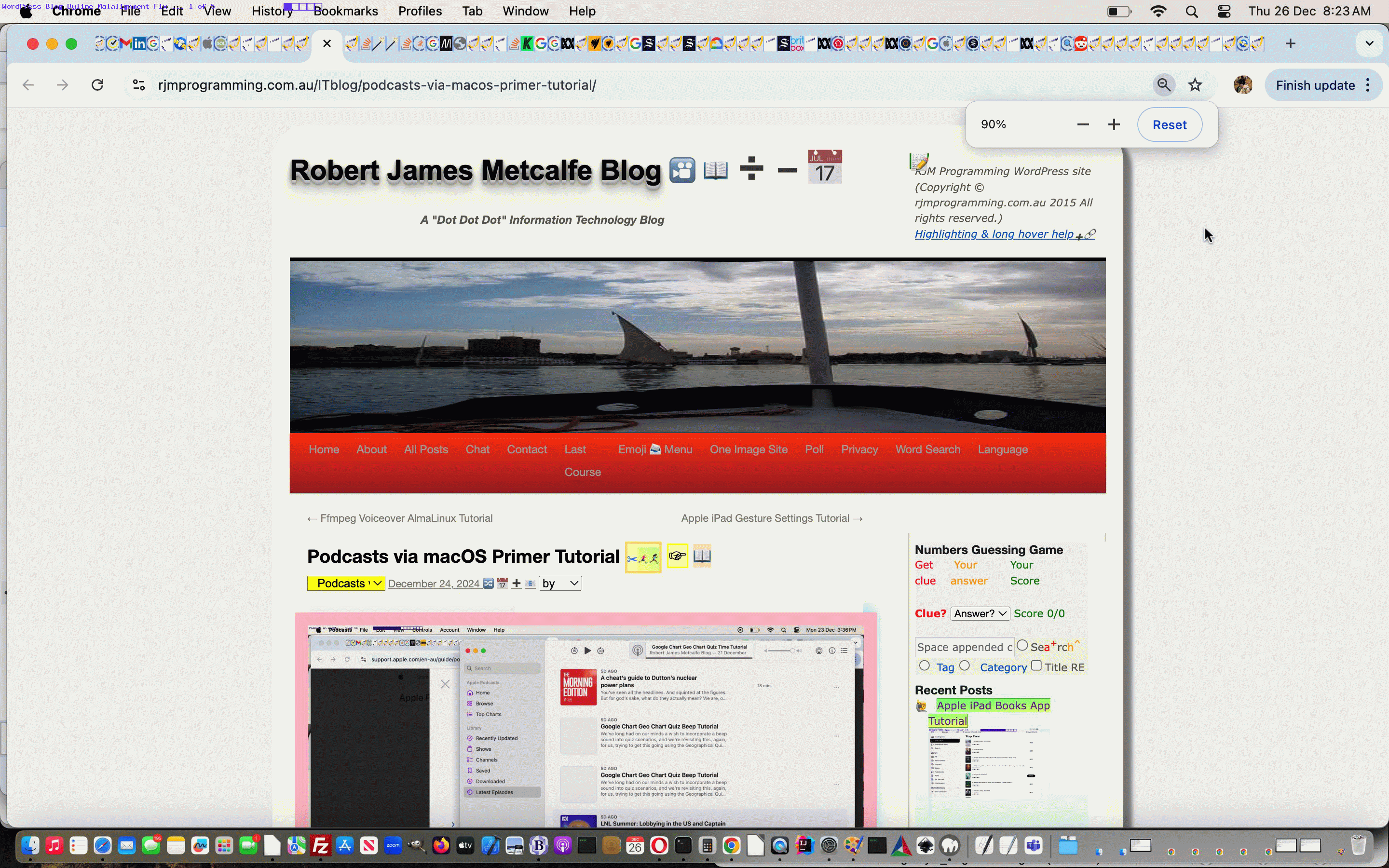Select the Category radio button
This screenshot has width=1389, height=868.
964,666
